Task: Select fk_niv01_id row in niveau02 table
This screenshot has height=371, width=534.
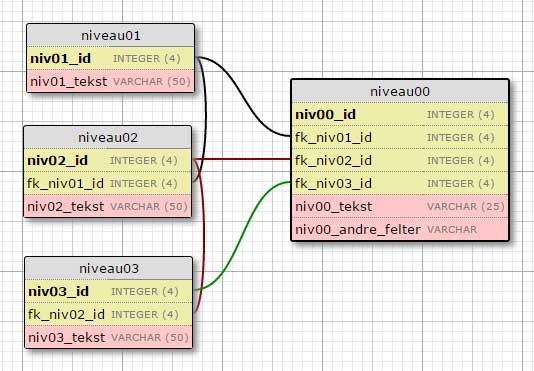Action: tap(108, 183)
